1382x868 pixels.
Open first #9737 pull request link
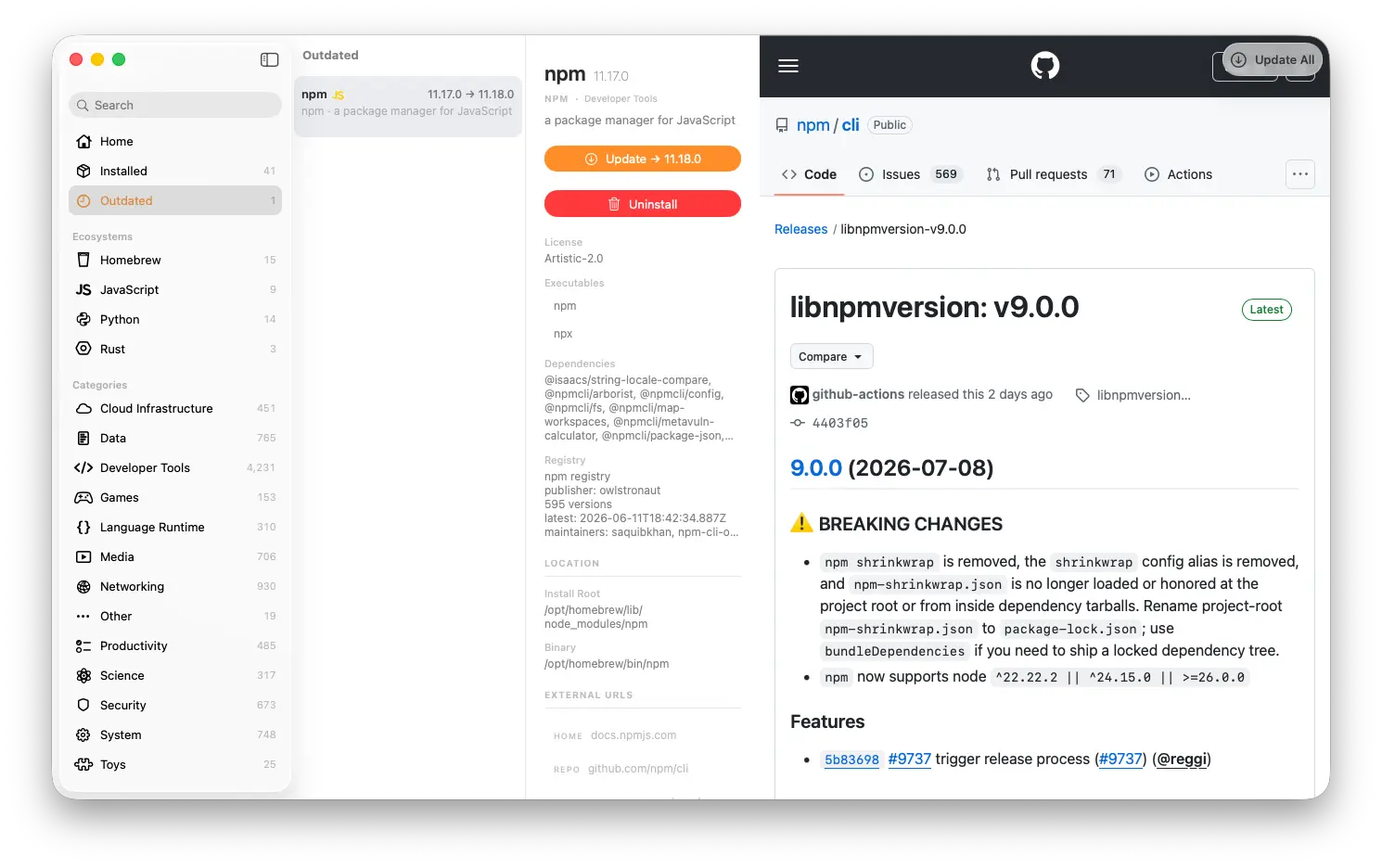909,759
